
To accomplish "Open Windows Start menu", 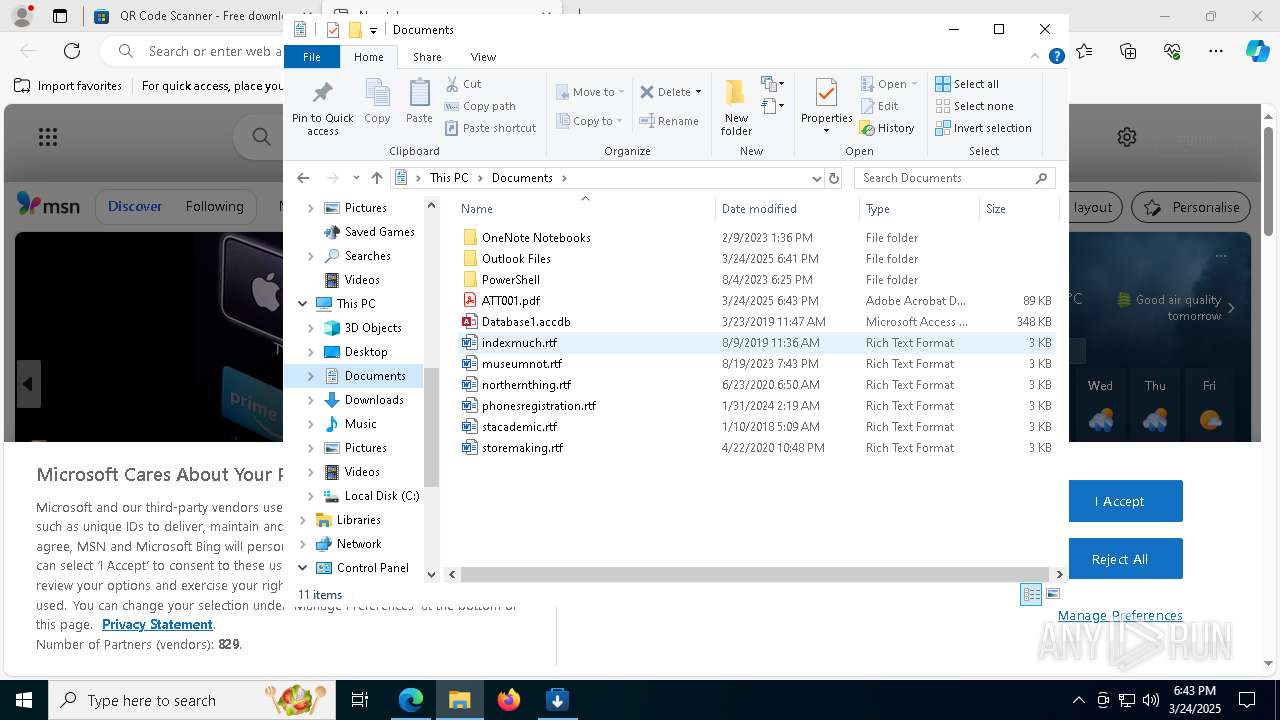I will (24, 700).
